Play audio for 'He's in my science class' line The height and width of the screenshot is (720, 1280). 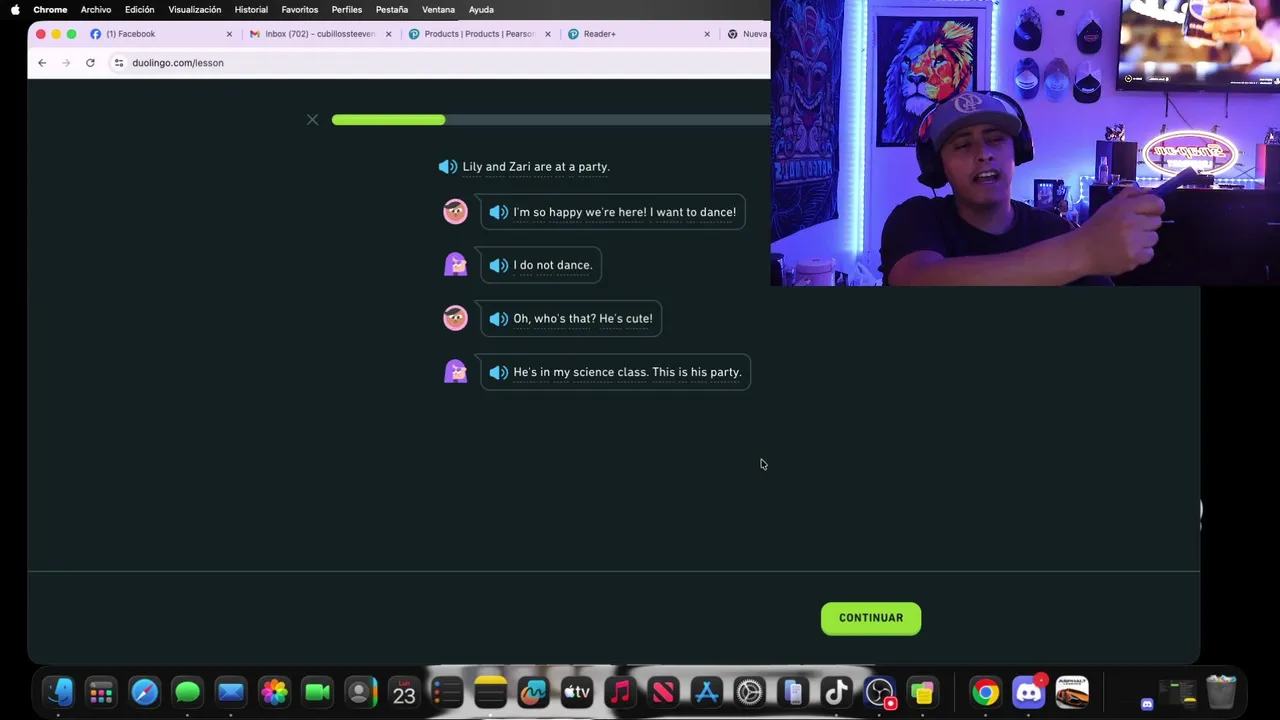(498, 372)
